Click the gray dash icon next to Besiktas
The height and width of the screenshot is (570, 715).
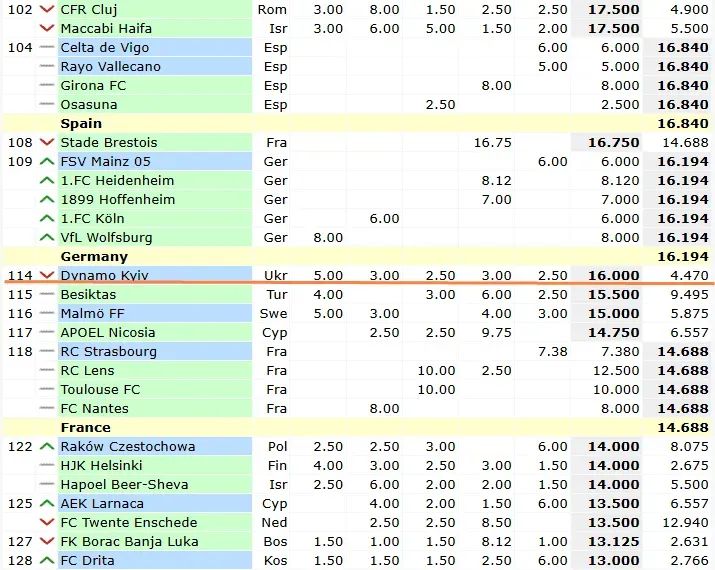[x=46, y=294]
